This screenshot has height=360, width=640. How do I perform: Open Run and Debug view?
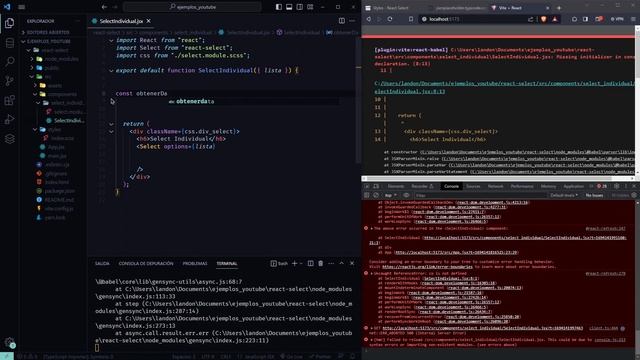click(x=9, y=120)
